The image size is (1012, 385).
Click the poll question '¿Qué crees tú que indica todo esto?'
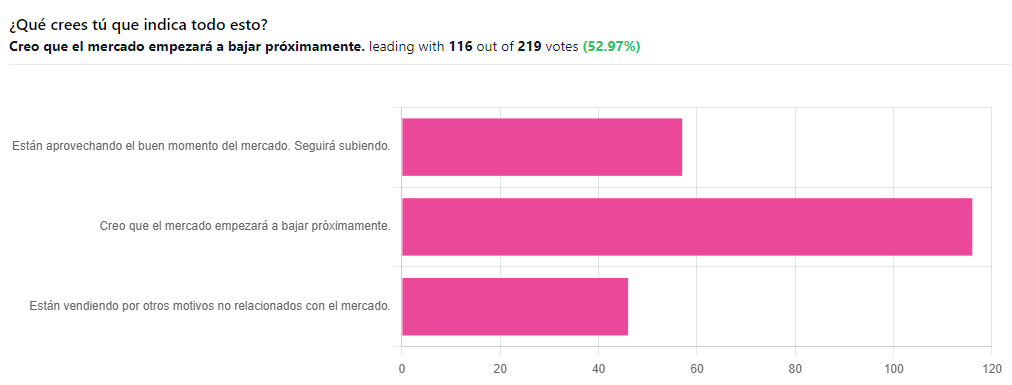[x=139, y=26]
